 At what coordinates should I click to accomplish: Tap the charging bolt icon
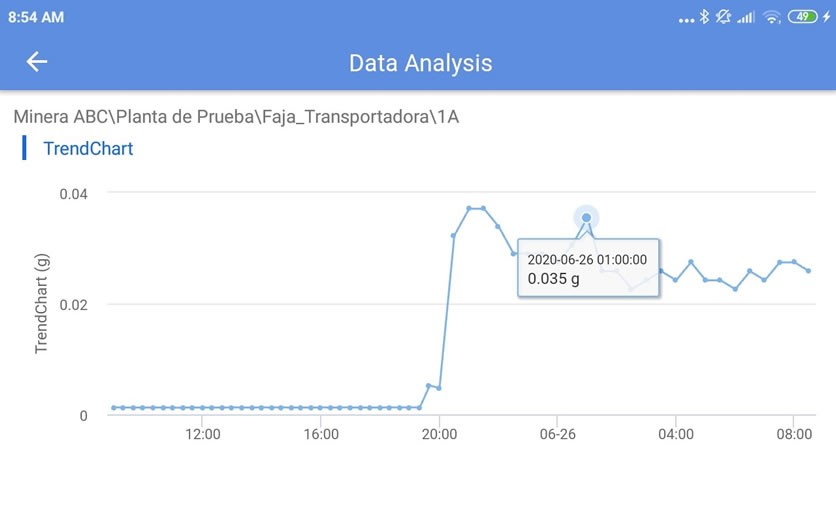coord(826,17)
